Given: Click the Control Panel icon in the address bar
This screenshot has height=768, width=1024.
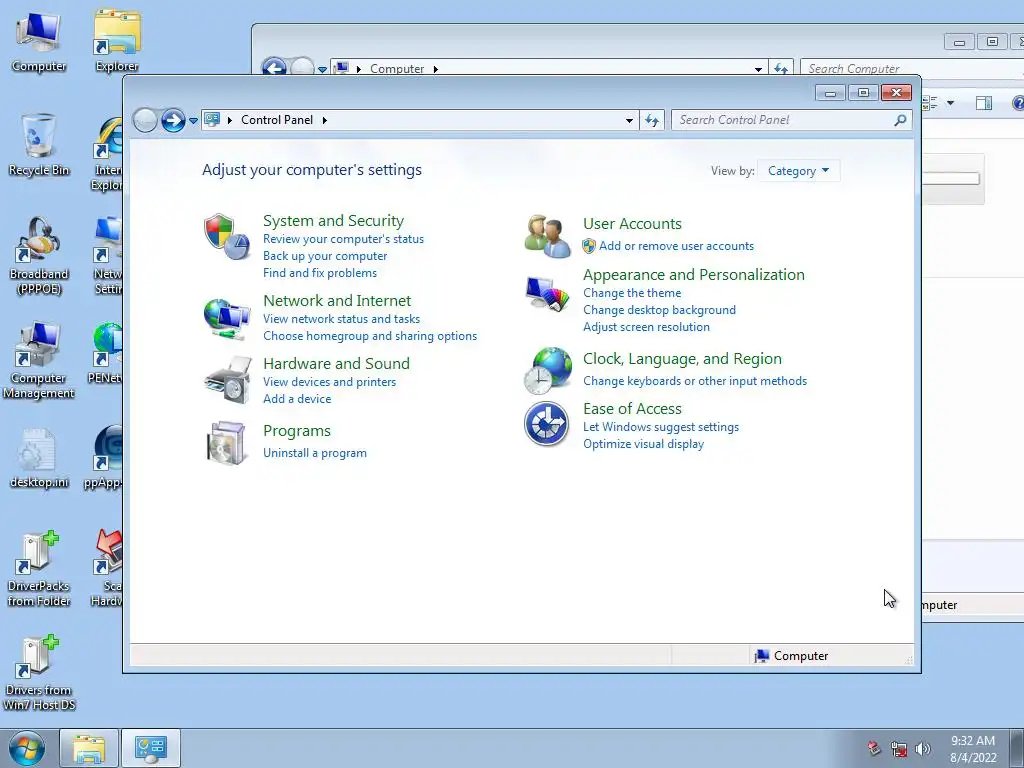Looking at the screenshot, I should click(x=212, y=120).
